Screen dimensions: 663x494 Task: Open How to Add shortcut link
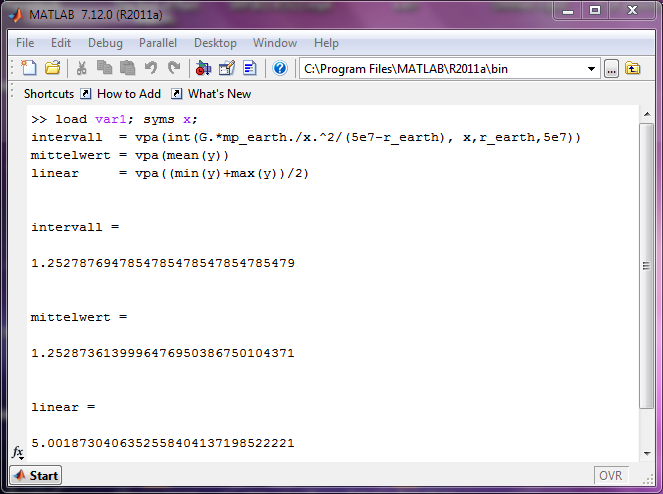(x=129, y=93)
